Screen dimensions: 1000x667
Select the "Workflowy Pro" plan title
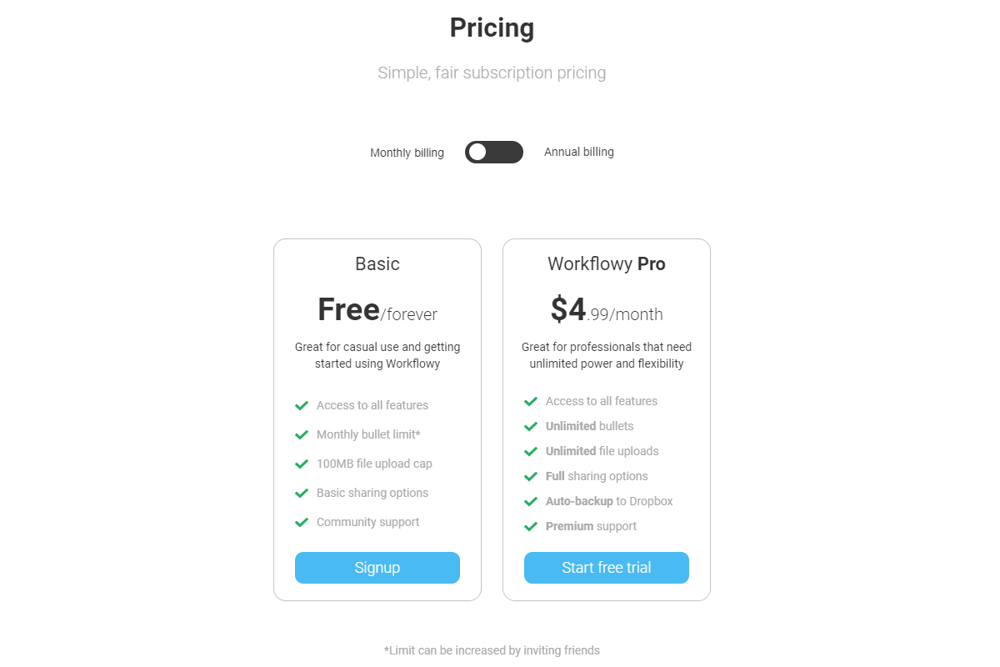point(606,264)
